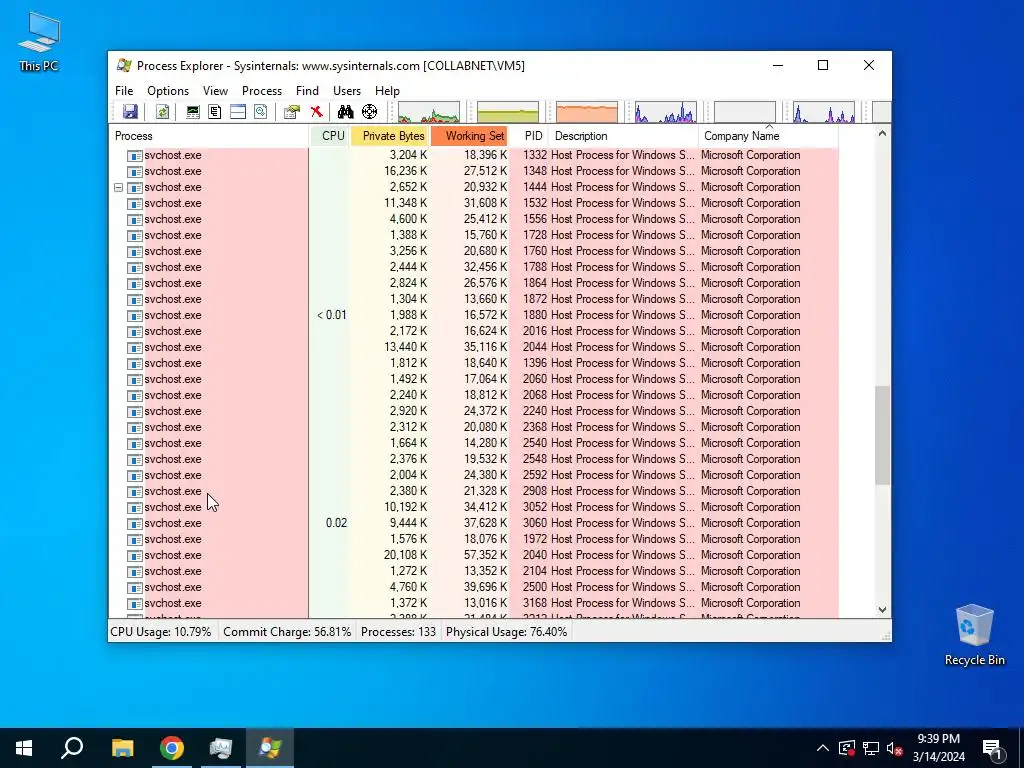Click the binoculars Find Handle icon
Image resolution: width=1024 pixels, height=768 pixels.
click(345, 112)
